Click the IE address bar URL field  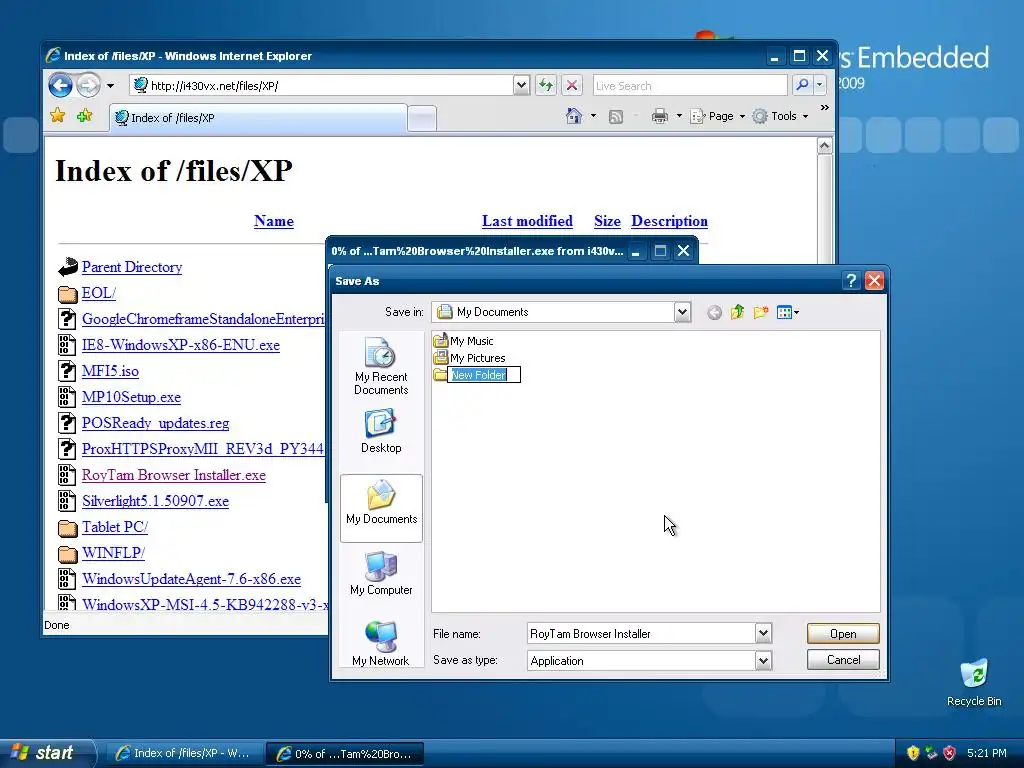[321, 86]
